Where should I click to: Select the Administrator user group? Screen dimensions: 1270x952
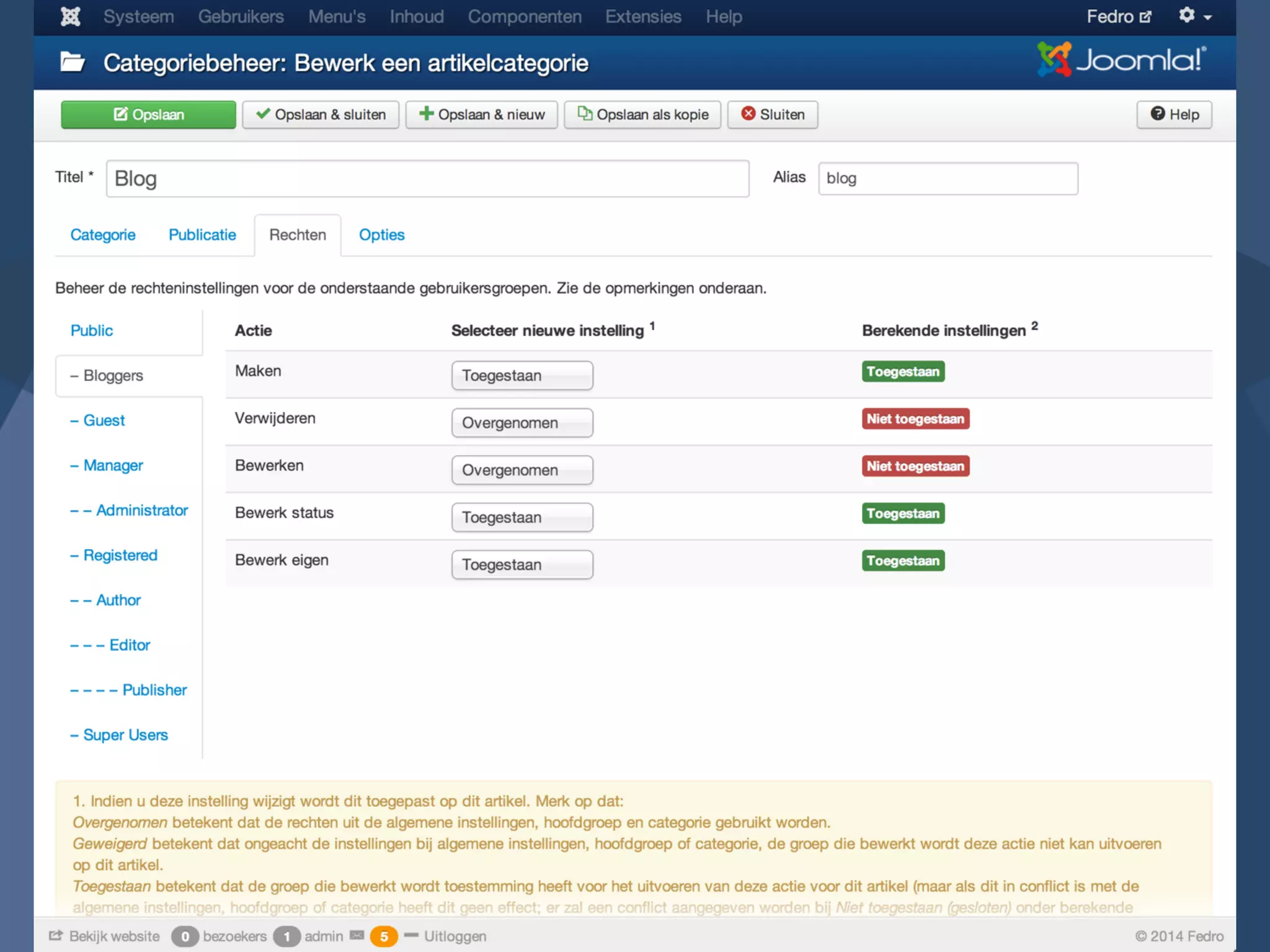(141, 510)
